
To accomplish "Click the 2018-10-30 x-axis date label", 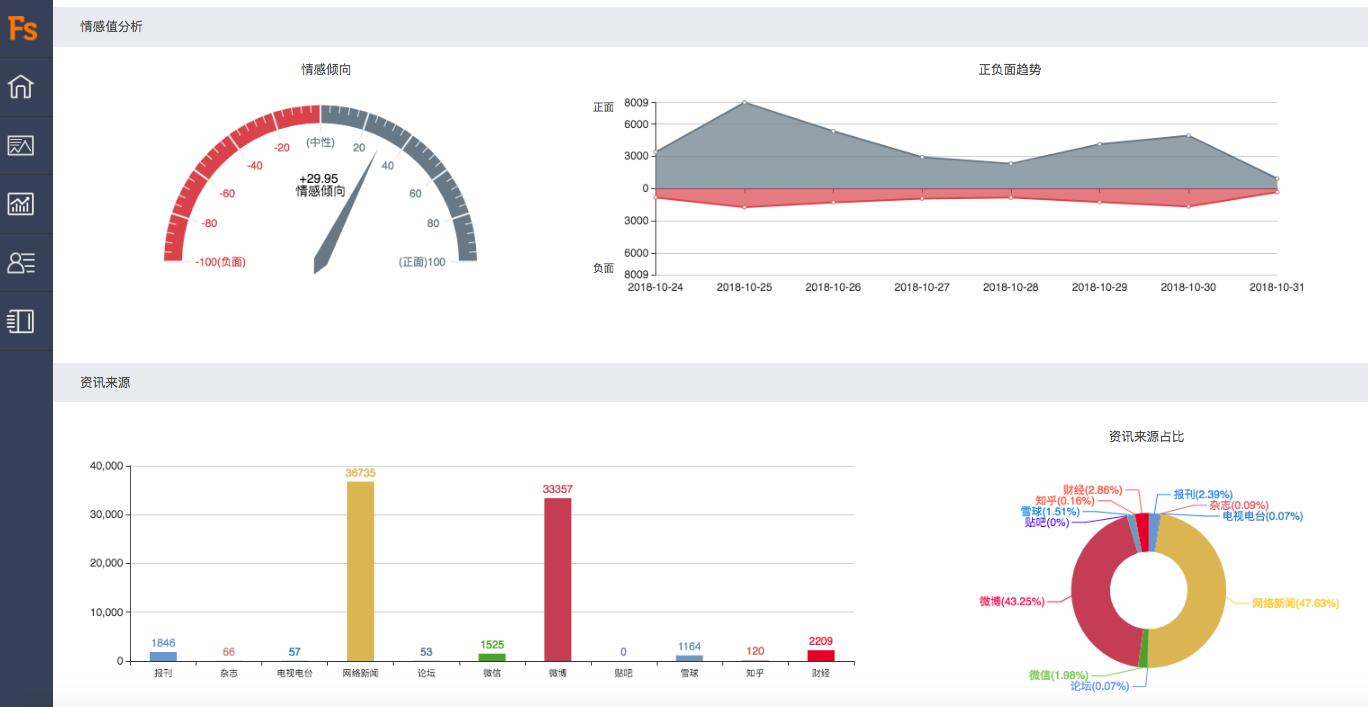I will pos(1188,287).
